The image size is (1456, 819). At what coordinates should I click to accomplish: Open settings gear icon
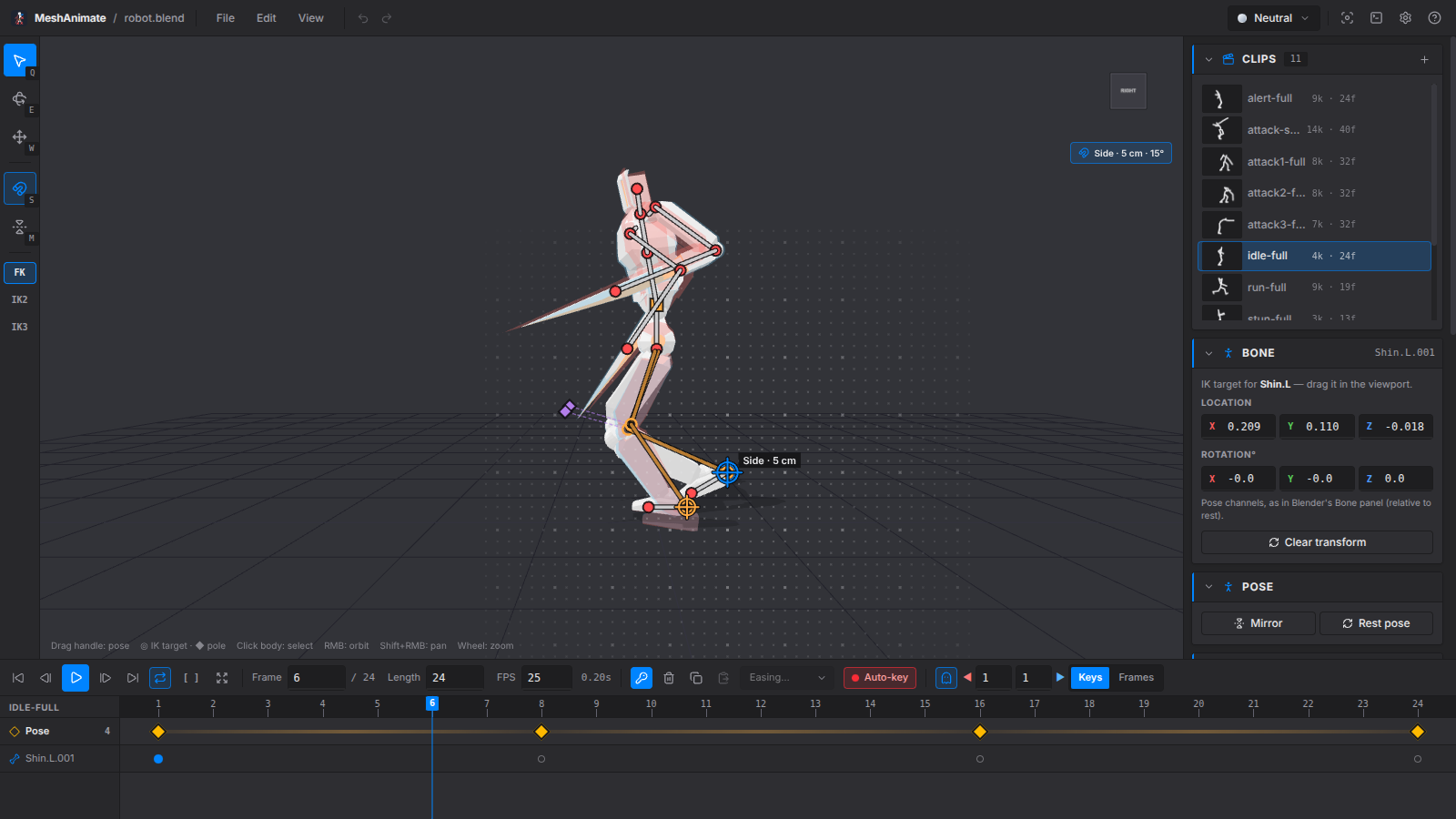[1405, 18]
